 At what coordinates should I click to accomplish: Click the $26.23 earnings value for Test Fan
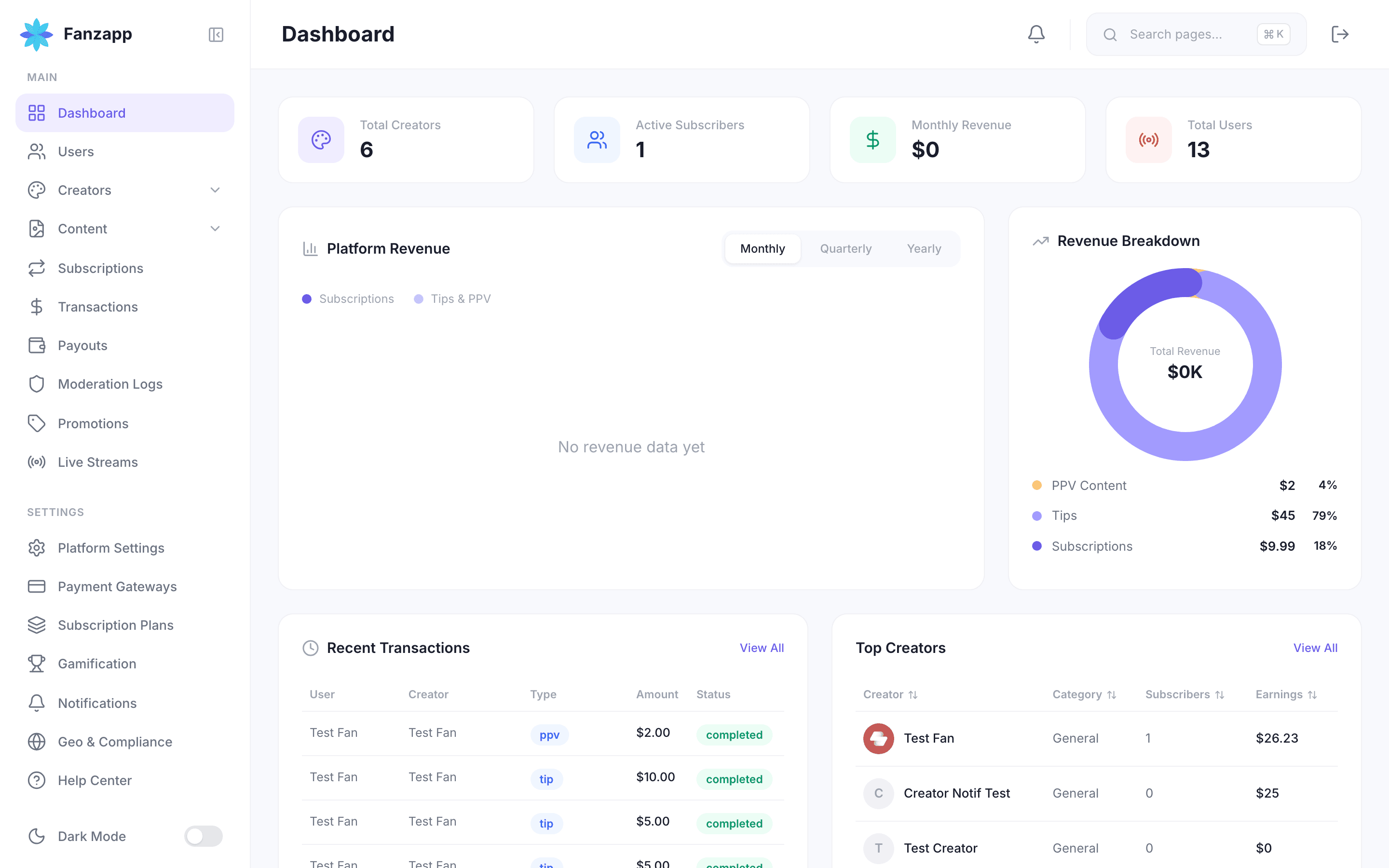click(1277, 738)
